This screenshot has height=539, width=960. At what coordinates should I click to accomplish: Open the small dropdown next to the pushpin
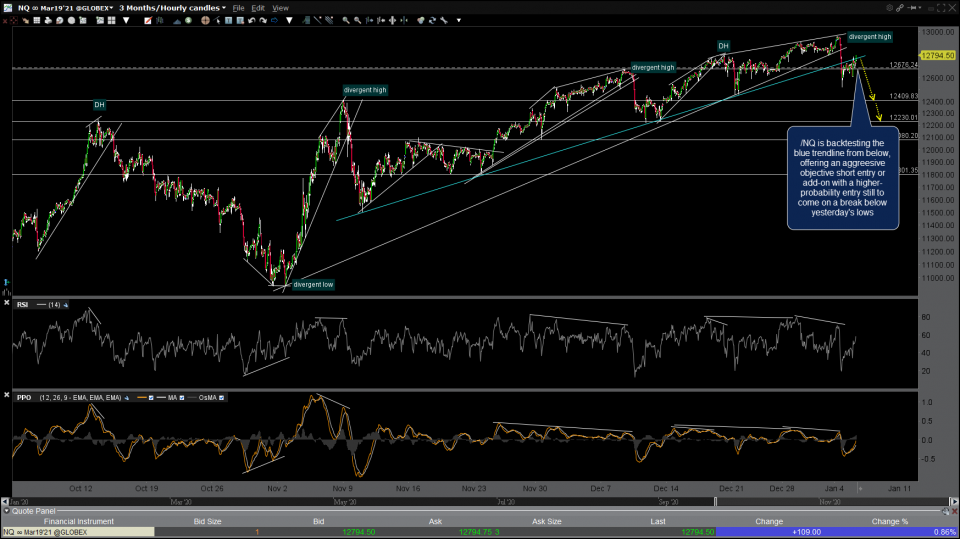(920, 7)
